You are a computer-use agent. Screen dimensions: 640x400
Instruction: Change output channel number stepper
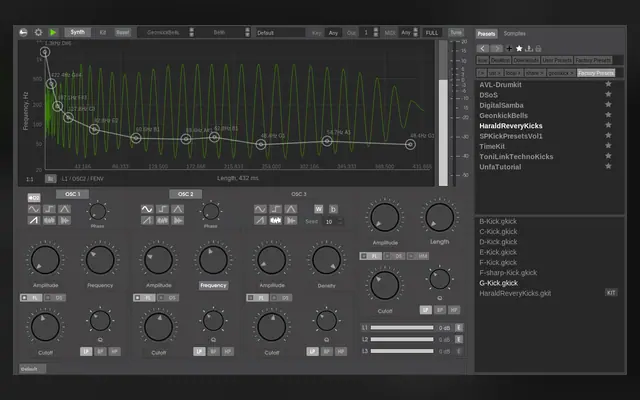[376, 32]
